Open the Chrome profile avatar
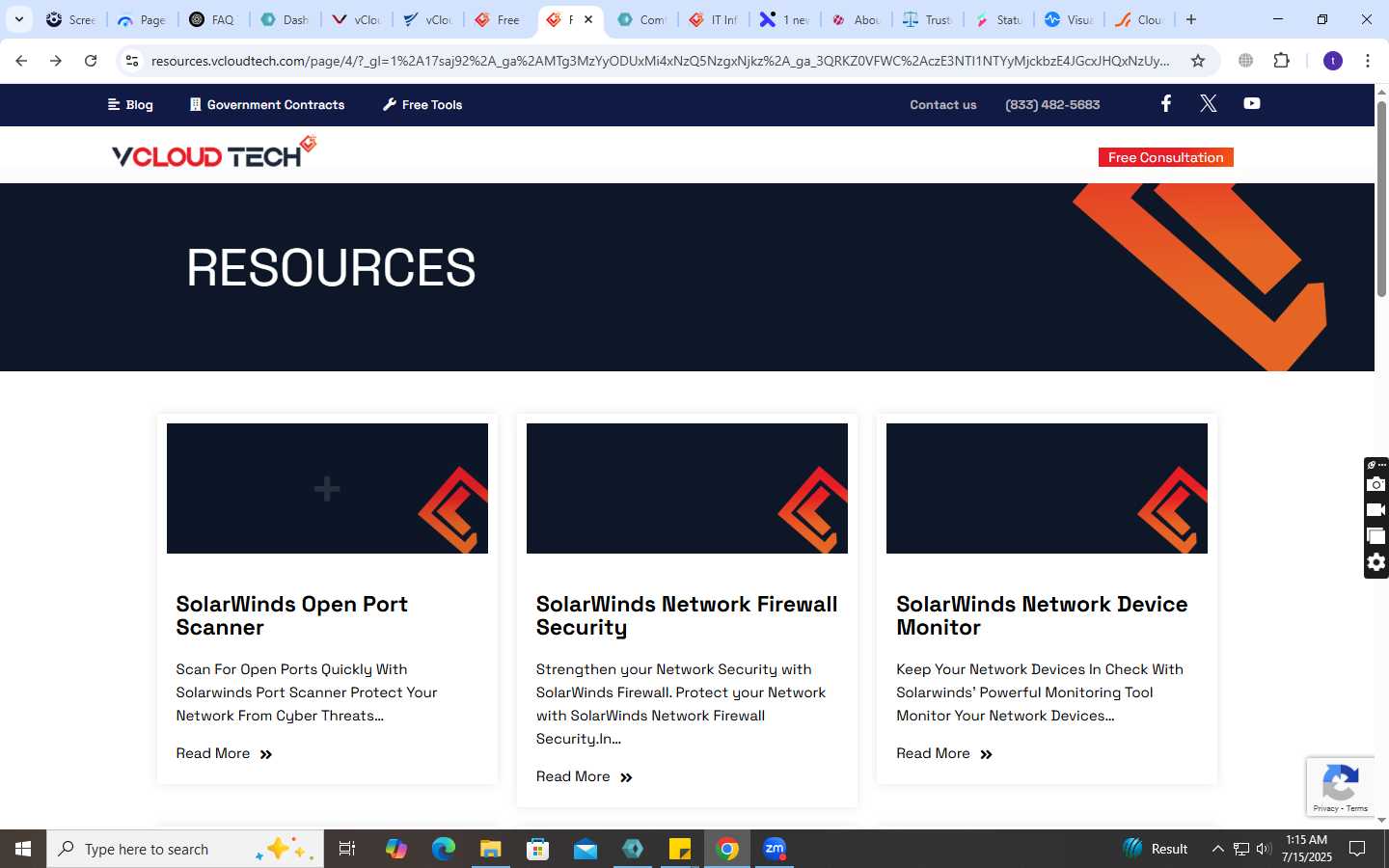The height and width of the screenshot is (868, 1389). [1333, 61]
